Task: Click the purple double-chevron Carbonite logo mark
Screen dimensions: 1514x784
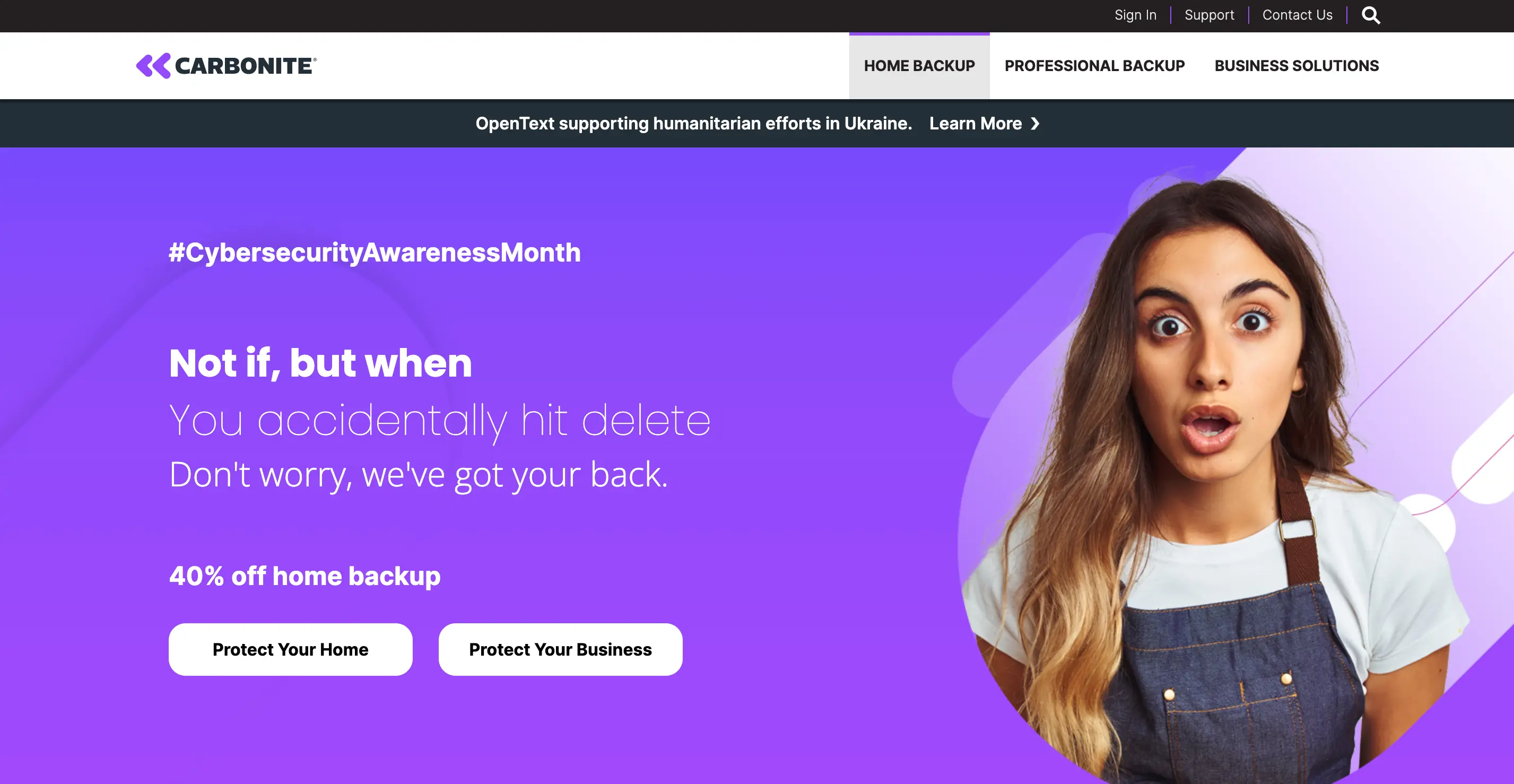Action: pyautogui.click(x=153, y=66)
